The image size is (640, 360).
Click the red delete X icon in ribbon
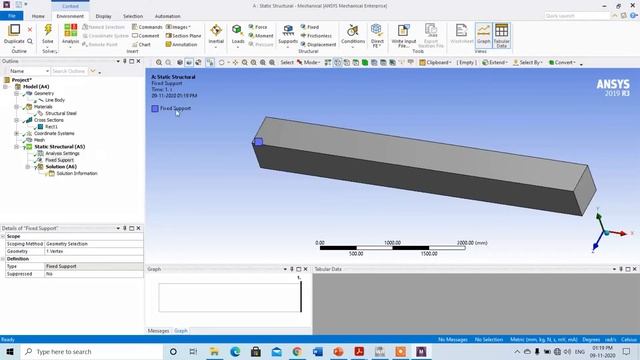coord(30,29)
